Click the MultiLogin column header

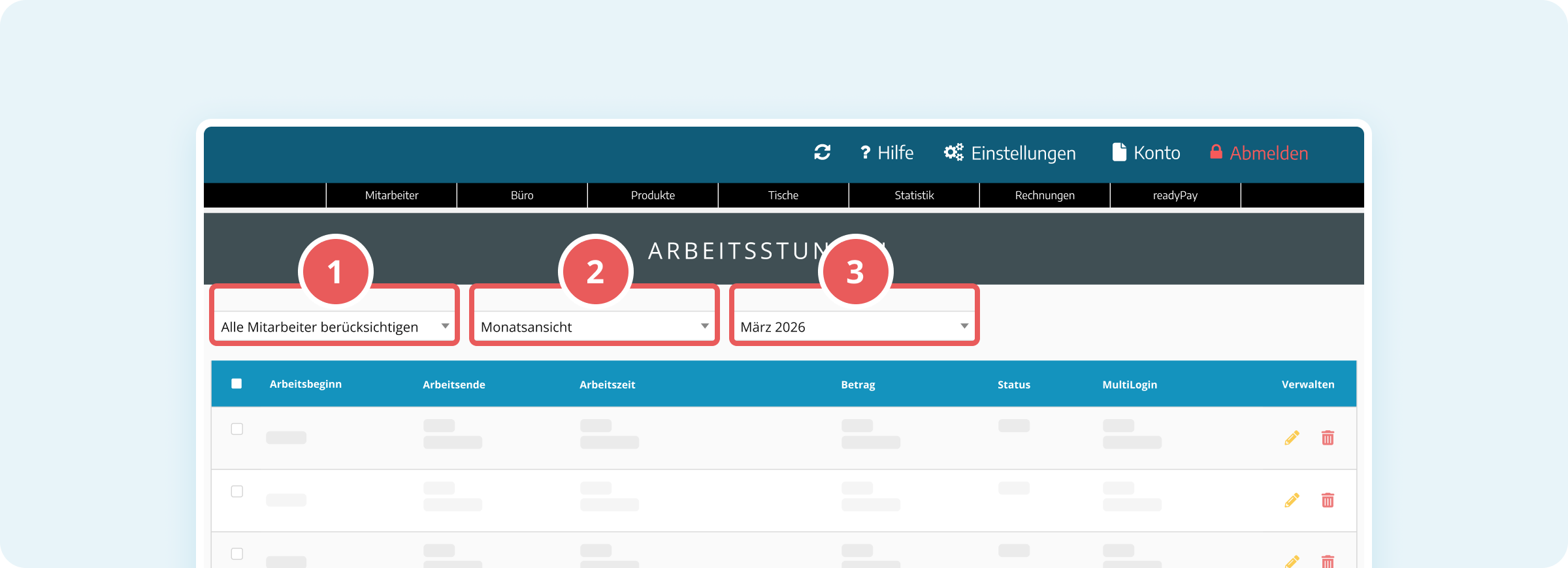[x=1130, y=385]
